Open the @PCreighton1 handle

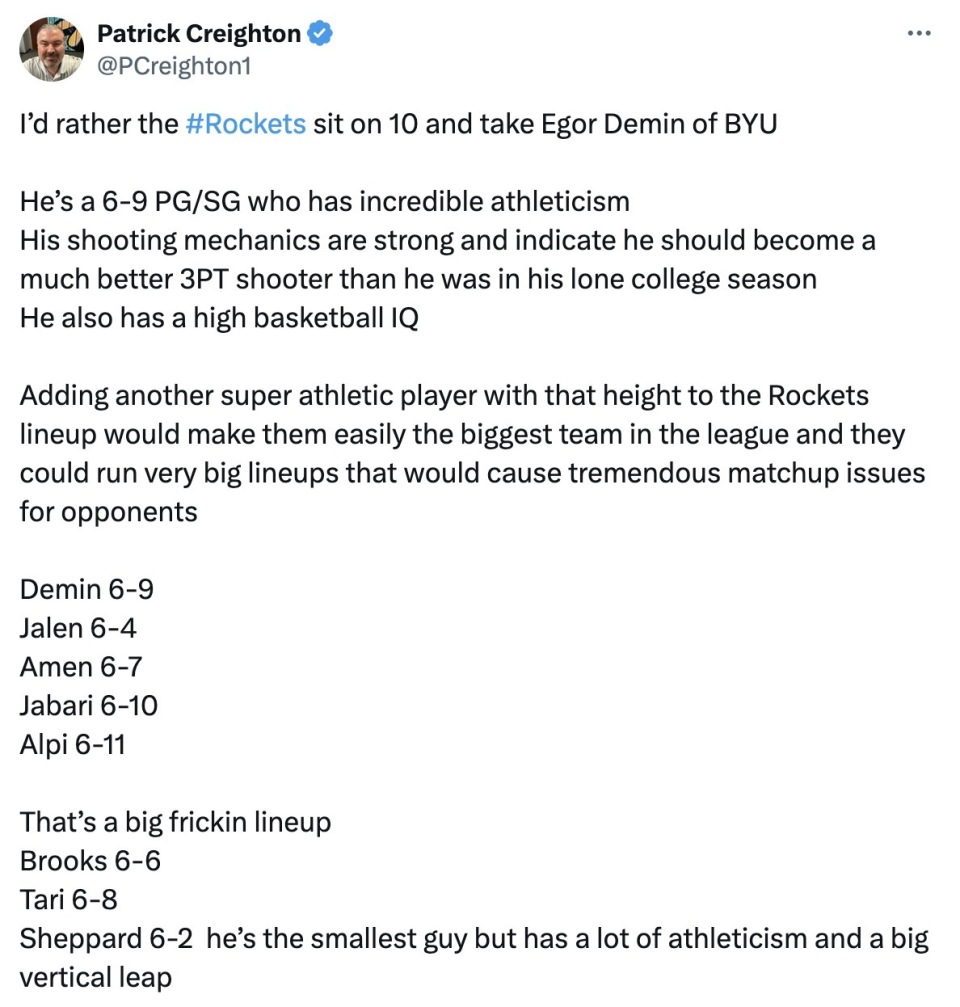tap(173, 66)
